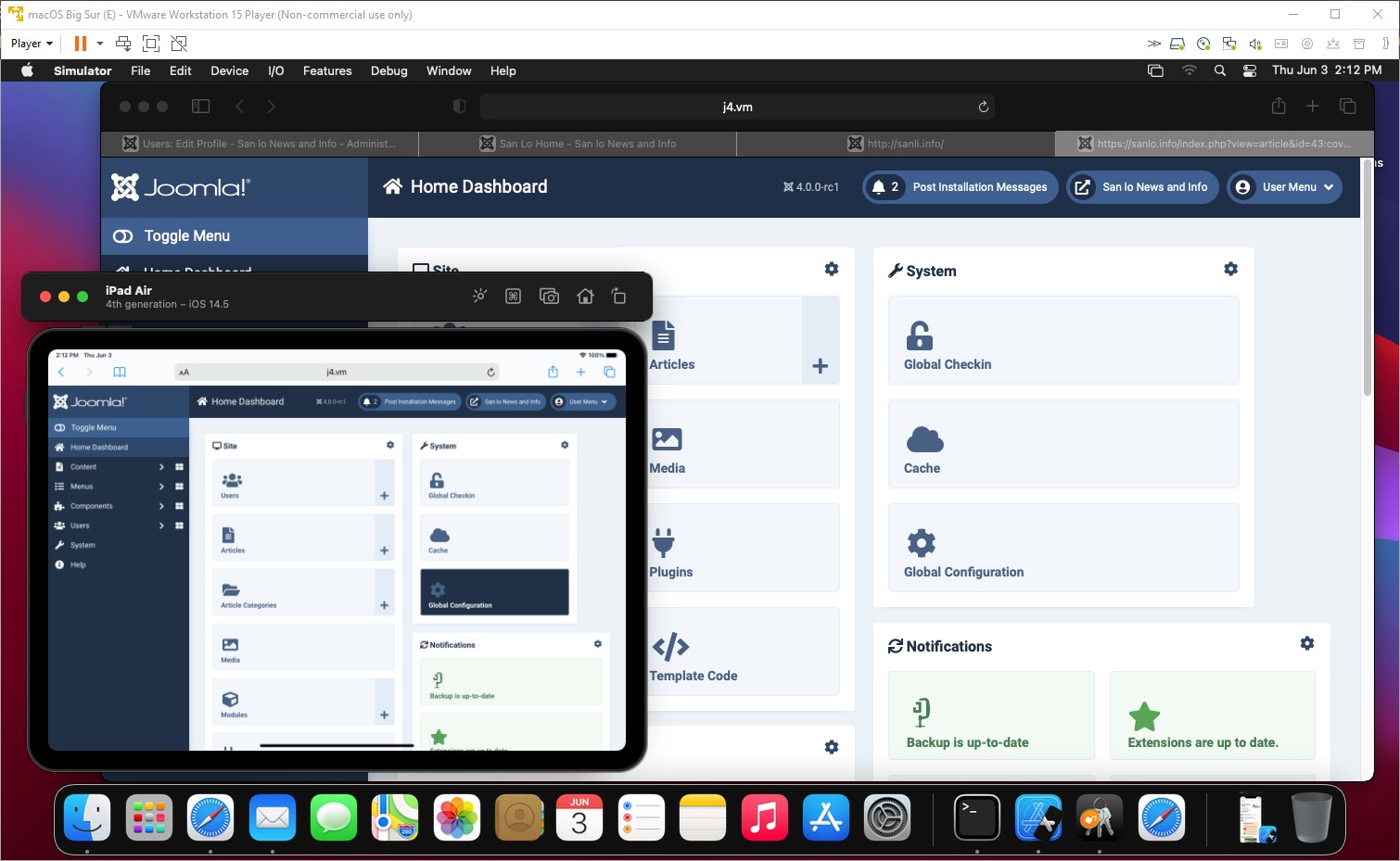Open new tab in iPad Safari

[580, 372]
